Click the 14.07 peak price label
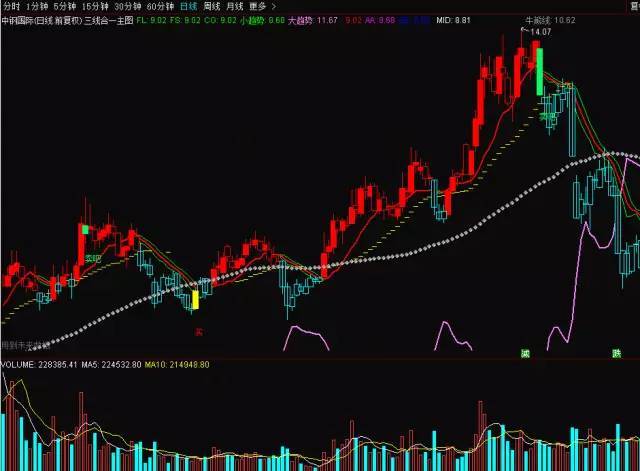 tap(541, 32)
